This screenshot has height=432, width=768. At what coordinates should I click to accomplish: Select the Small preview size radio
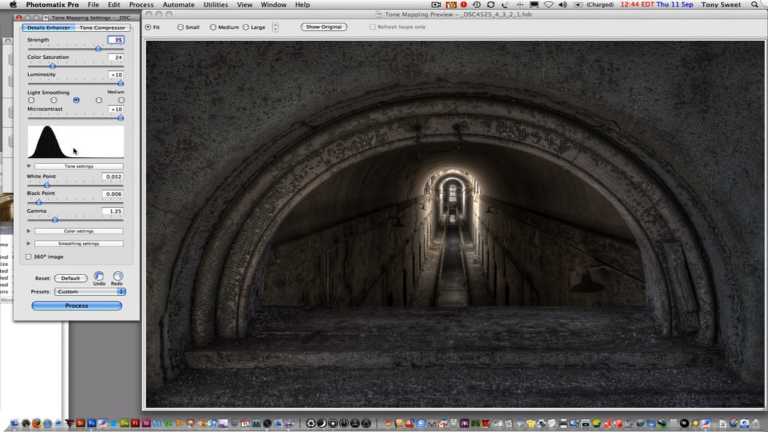pyautogui.click(x=181, y=27)
